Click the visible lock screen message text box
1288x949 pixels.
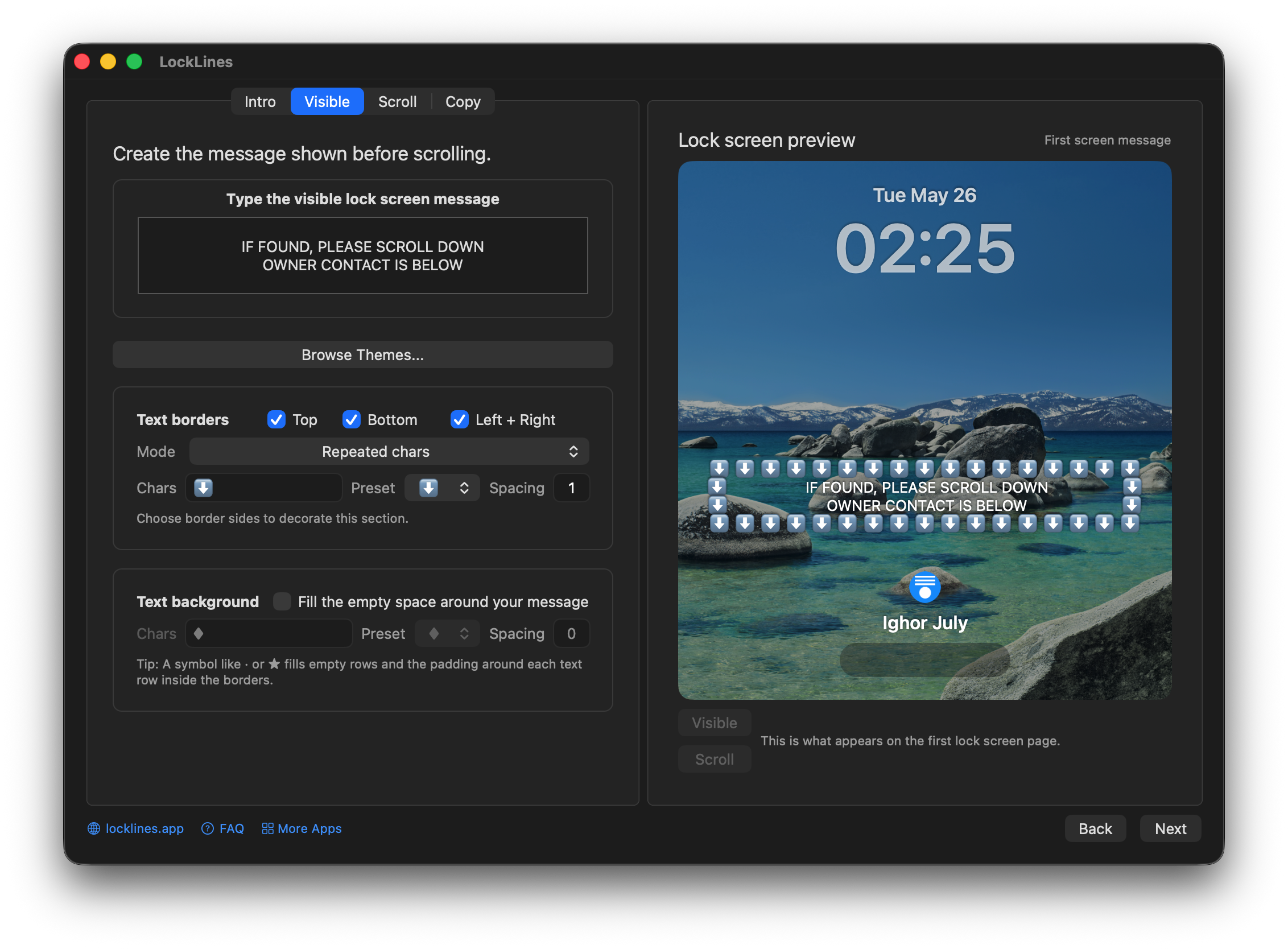click(362, 255)
